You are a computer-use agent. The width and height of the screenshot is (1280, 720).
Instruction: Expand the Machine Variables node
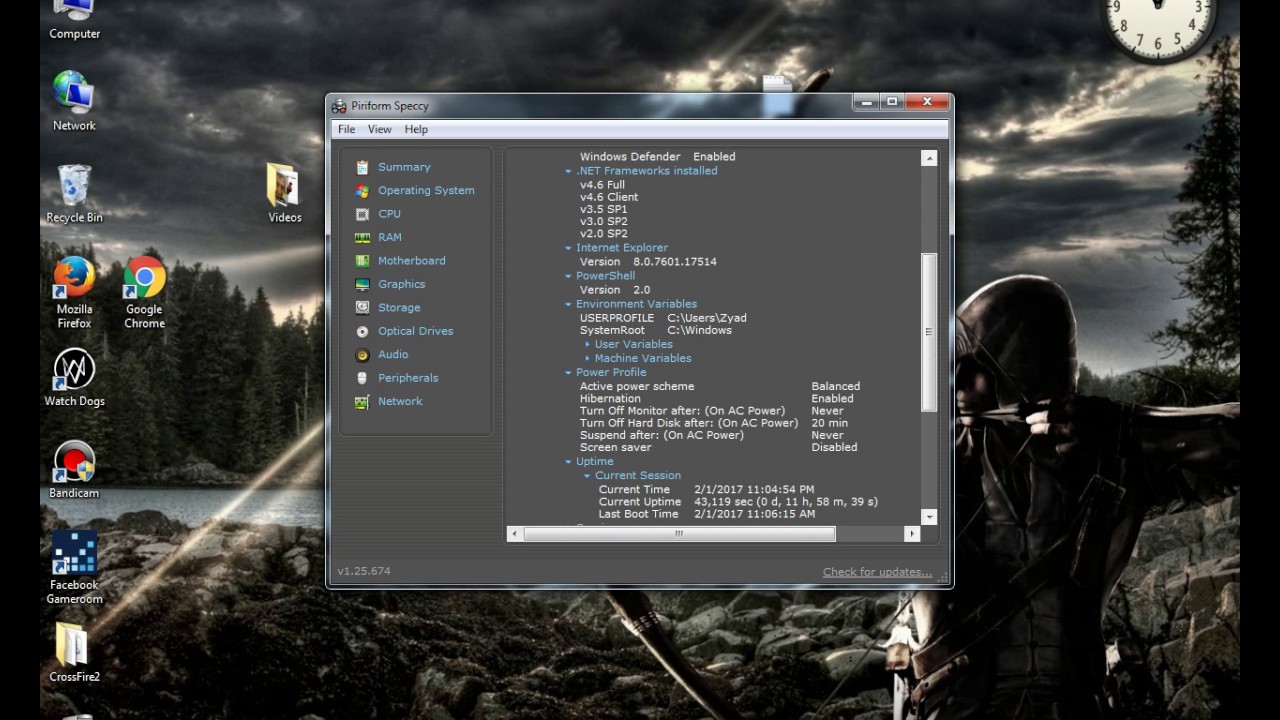(x=587, y=358)
